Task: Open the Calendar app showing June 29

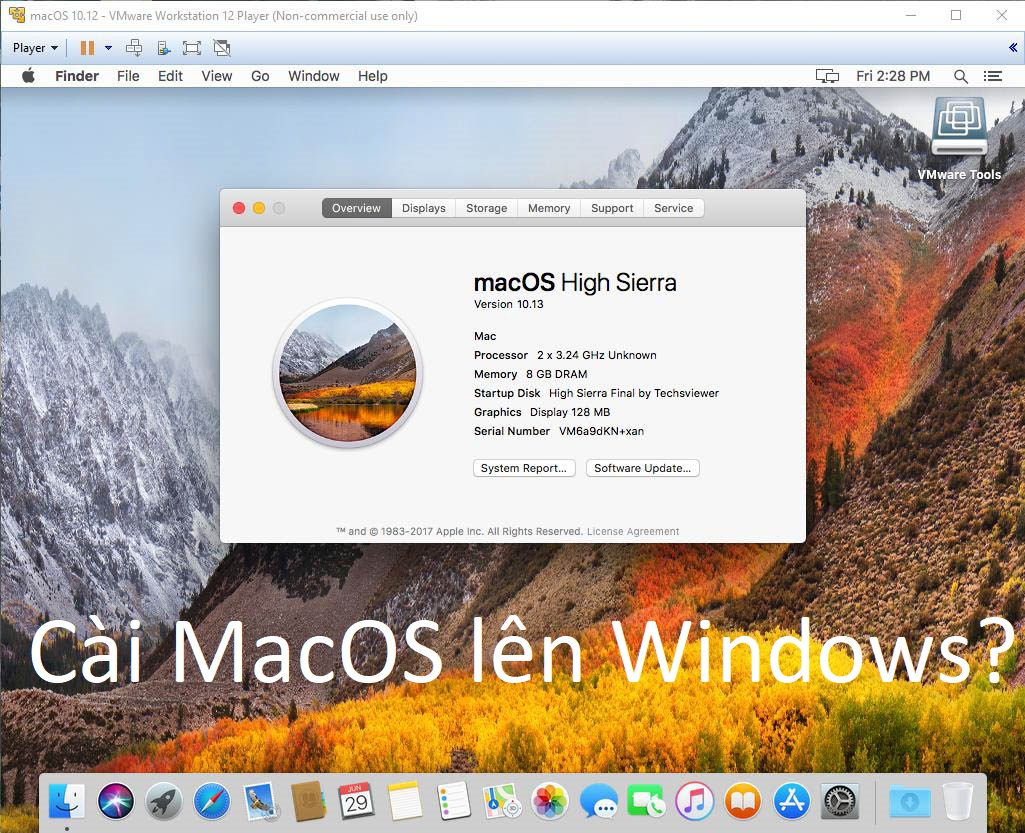Action: 356,801
